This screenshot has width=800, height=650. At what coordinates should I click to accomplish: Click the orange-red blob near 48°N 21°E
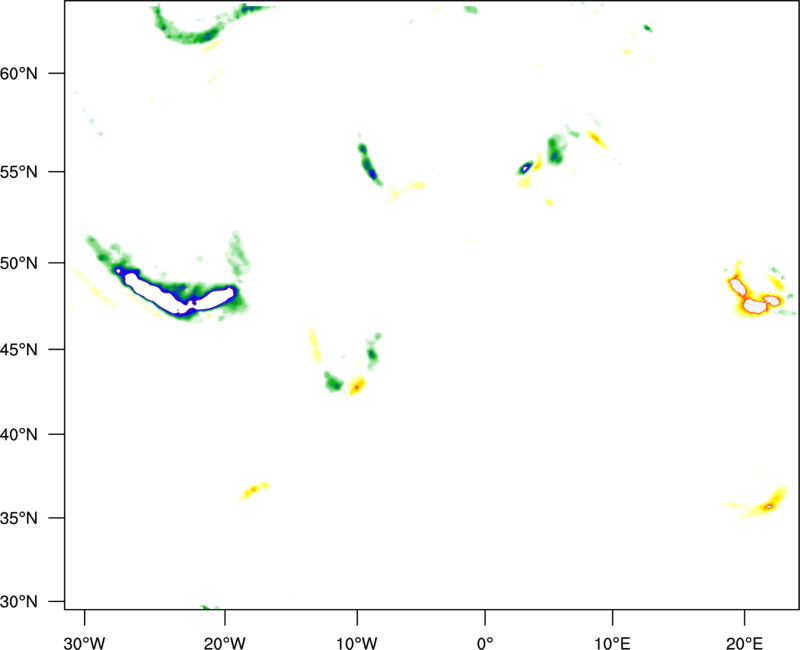tap(755, 297)
